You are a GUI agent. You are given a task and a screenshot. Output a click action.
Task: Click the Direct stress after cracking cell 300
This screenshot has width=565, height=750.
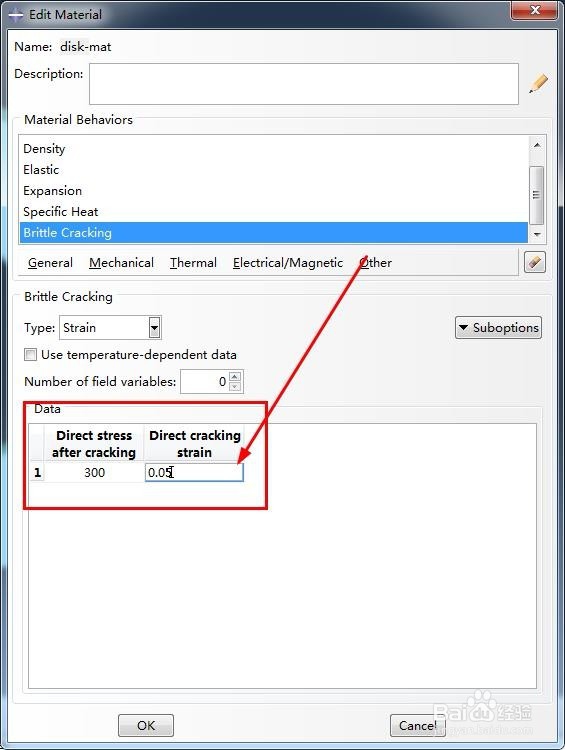pyautogui.click(x=94, y=473)
